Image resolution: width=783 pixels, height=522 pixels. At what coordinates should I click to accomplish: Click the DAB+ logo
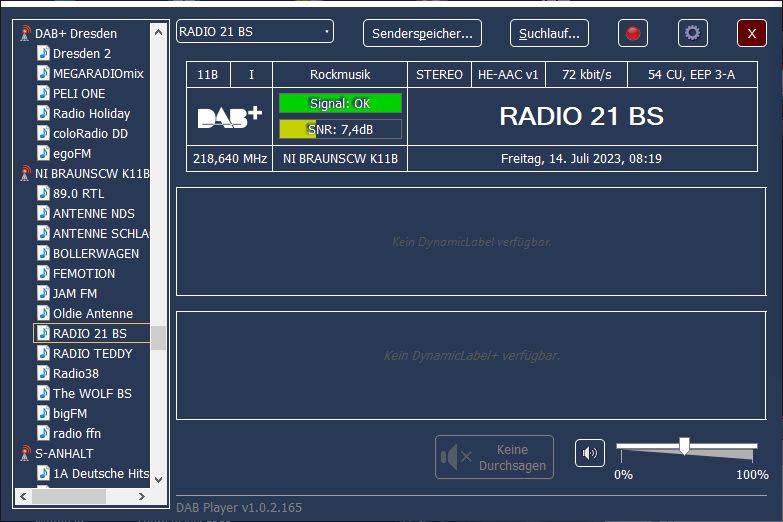click(229, 116)
